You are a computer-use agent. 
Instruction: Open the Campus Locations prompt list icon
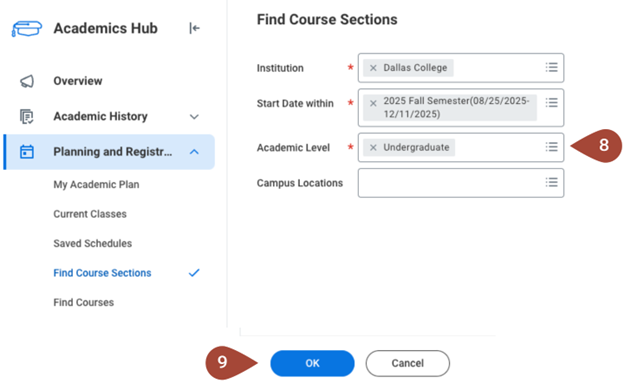pyautogui.click(x=551, y=182)
